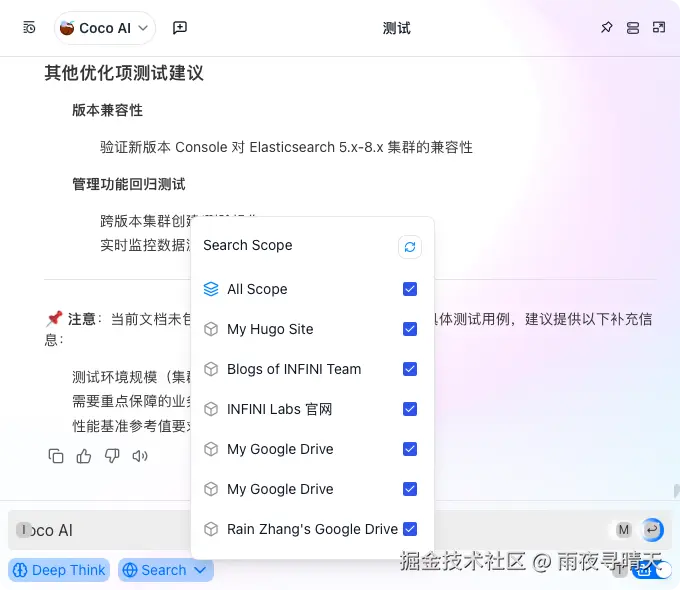Click the coconut logo in the assistant selector
Viewport: 680px width, 590px height.
click(x=67, y=28)
